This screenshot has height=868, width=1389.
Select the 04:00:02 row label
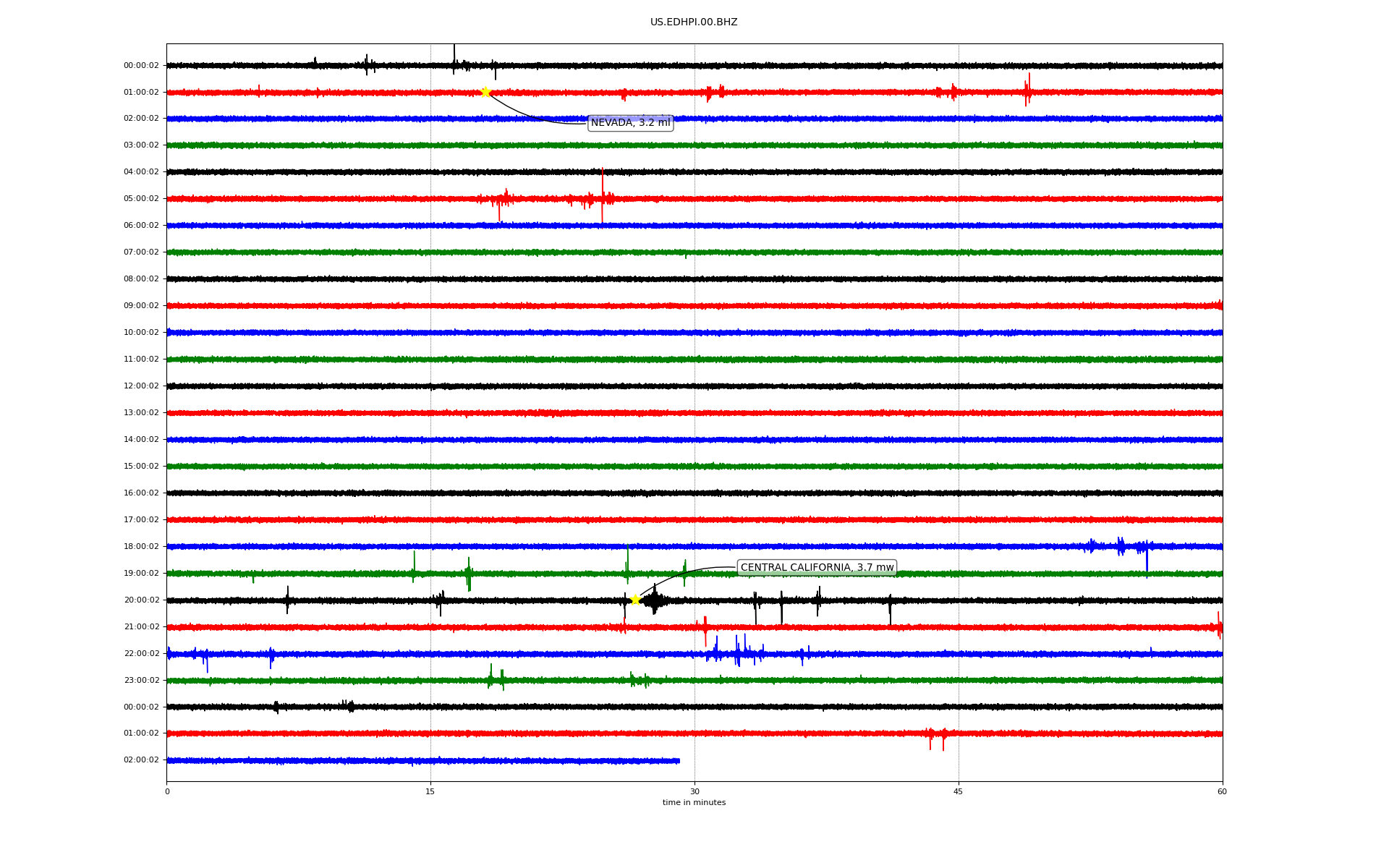coord(141,172)
